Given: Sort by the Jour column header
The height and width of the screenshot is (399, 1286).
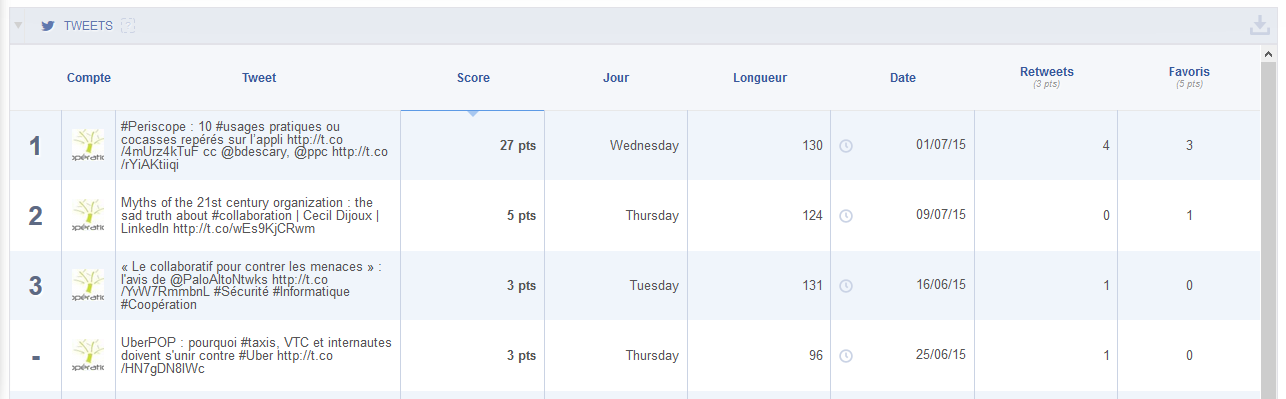Looking at the screenshot, I should point(616,78).
